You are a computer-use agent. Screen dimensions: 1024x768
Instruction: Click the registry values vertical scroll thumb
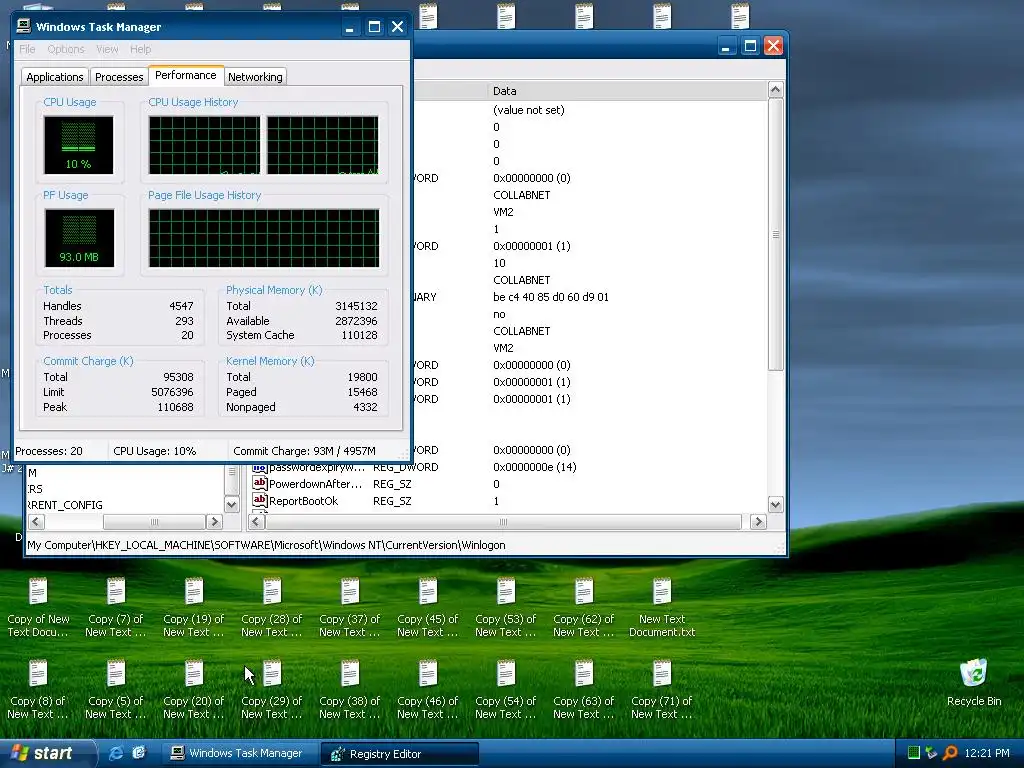click(x=775, y=234)
